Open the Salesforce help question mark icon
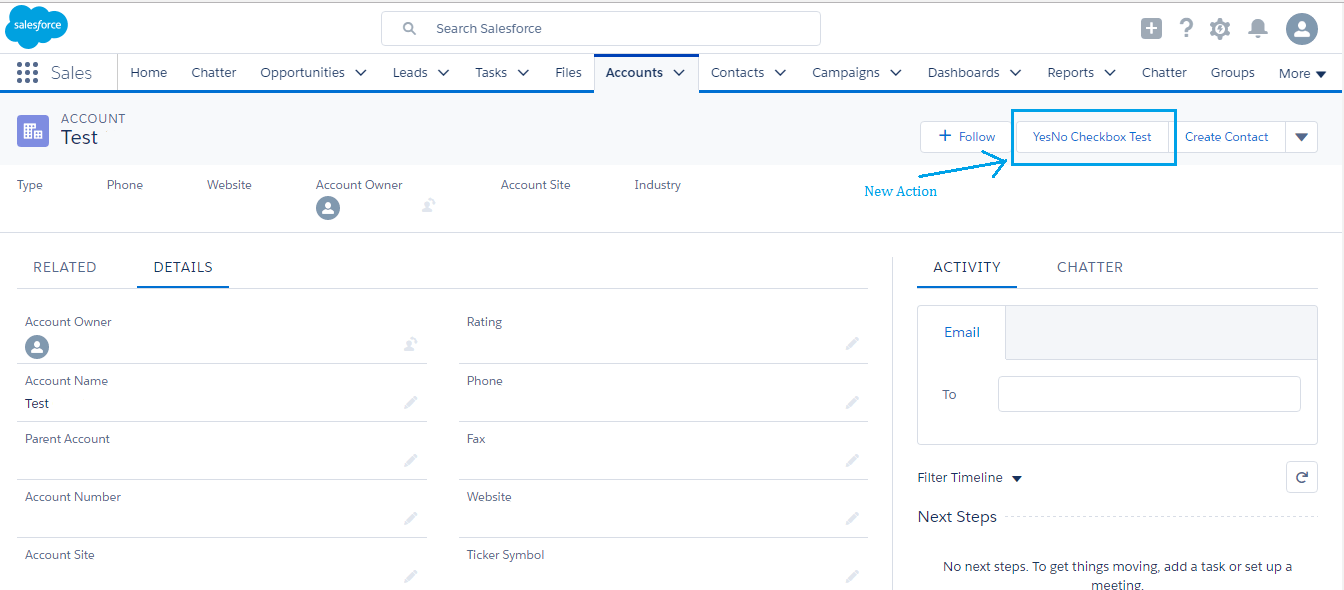 click(1186, 28)
